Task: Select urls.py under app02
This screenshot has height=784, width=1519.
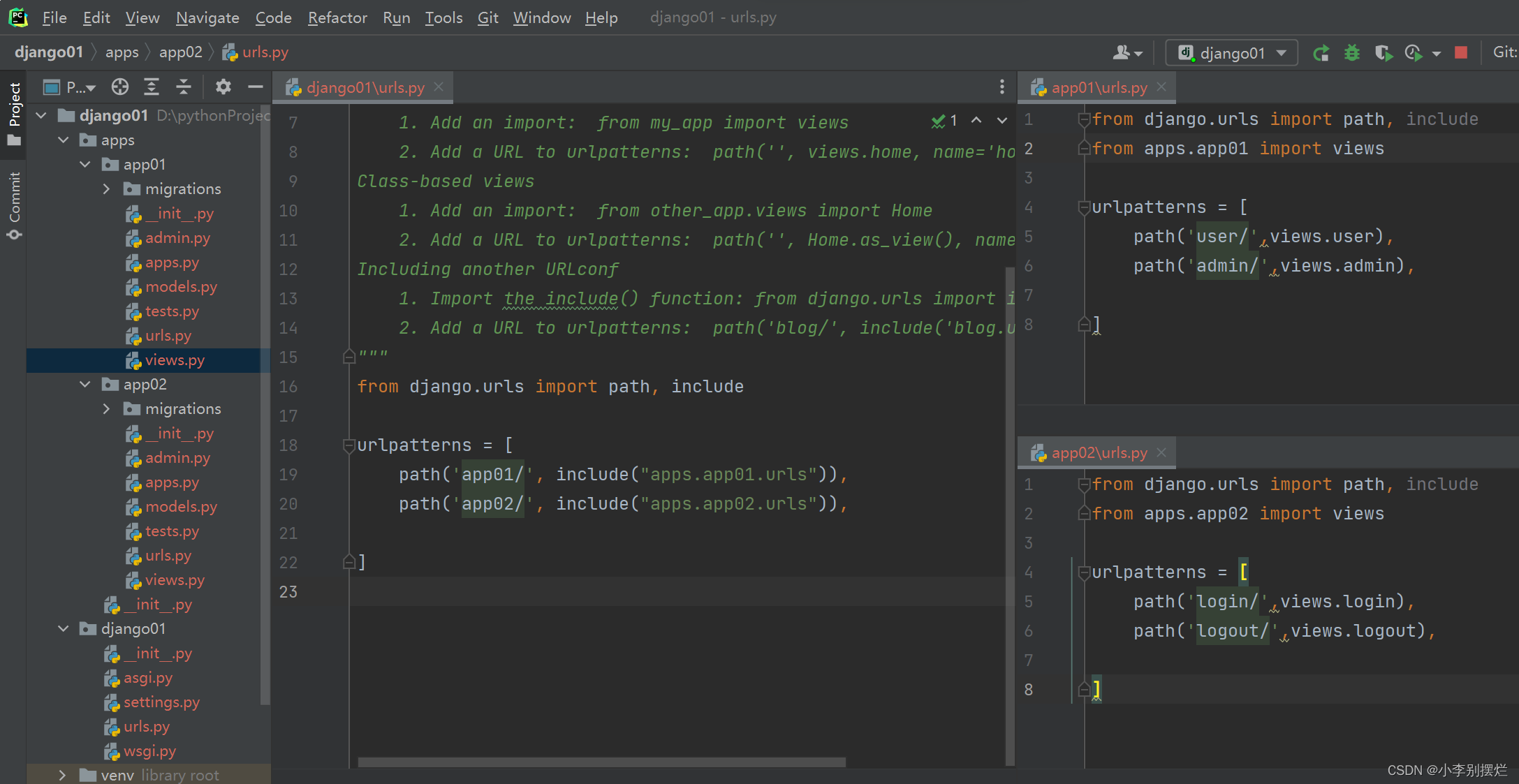Action: click(168, 556)
